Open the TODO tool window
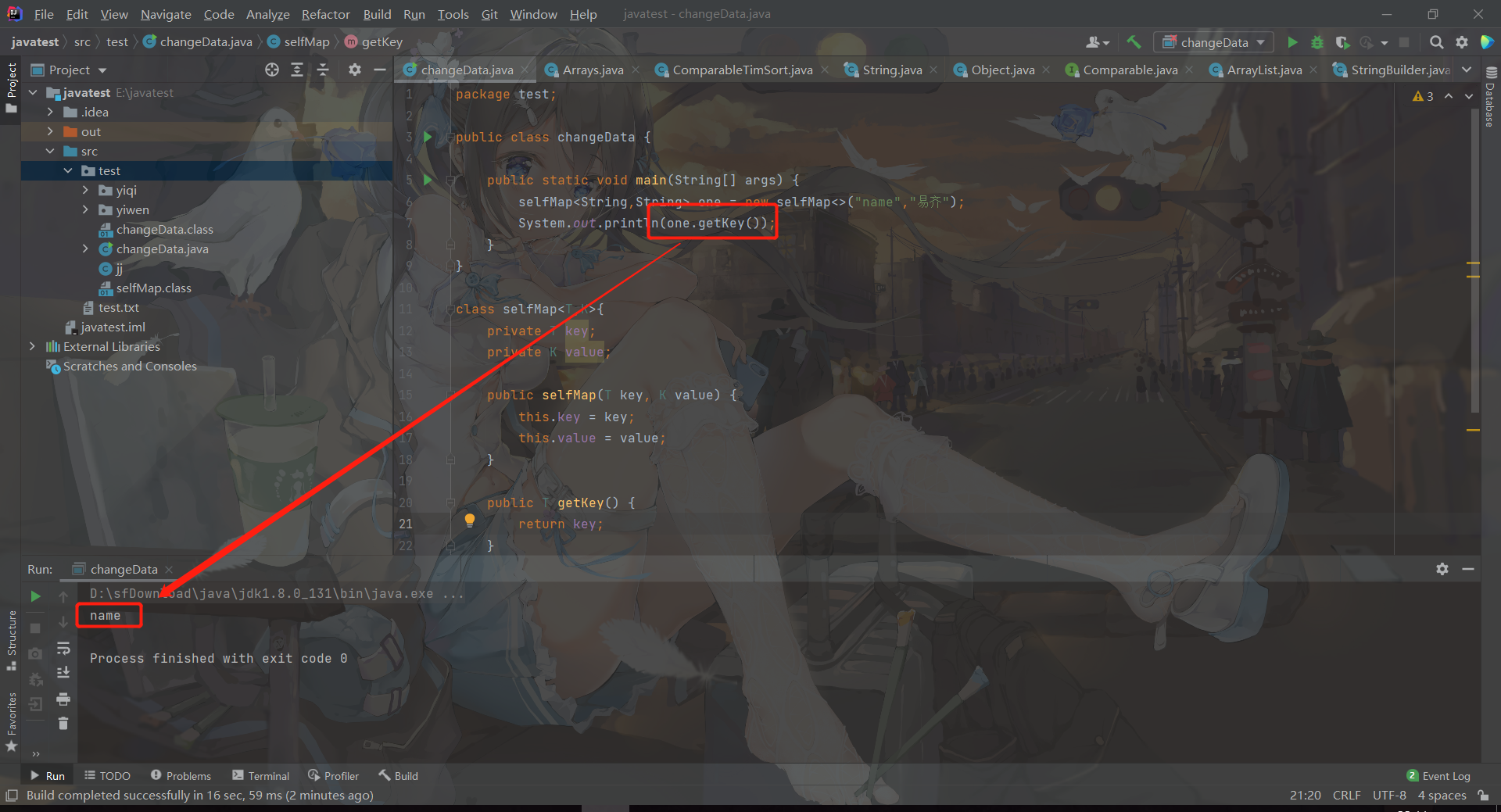 [x=107, y=775]
